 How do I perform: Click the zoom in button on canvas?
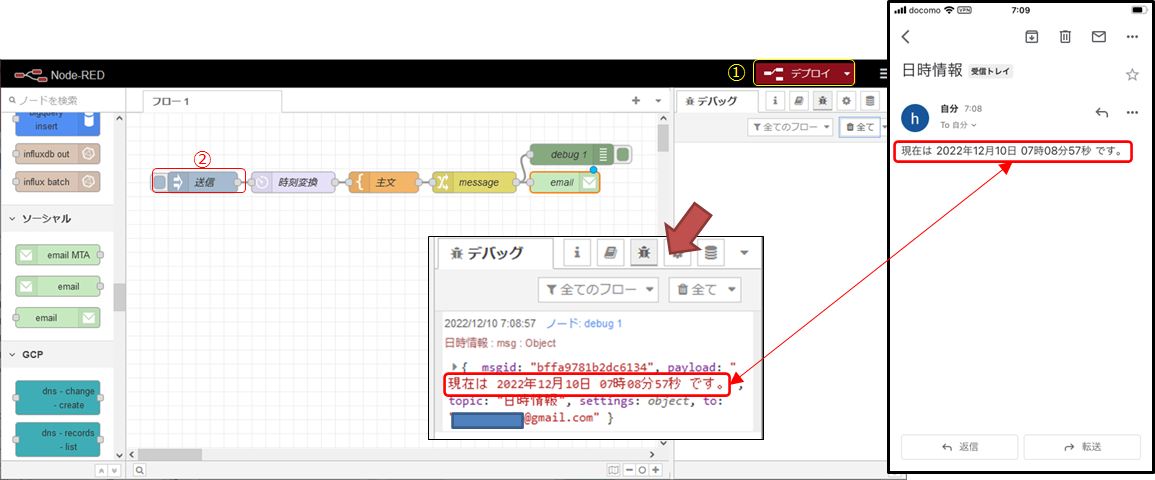[x=656, y=470]
